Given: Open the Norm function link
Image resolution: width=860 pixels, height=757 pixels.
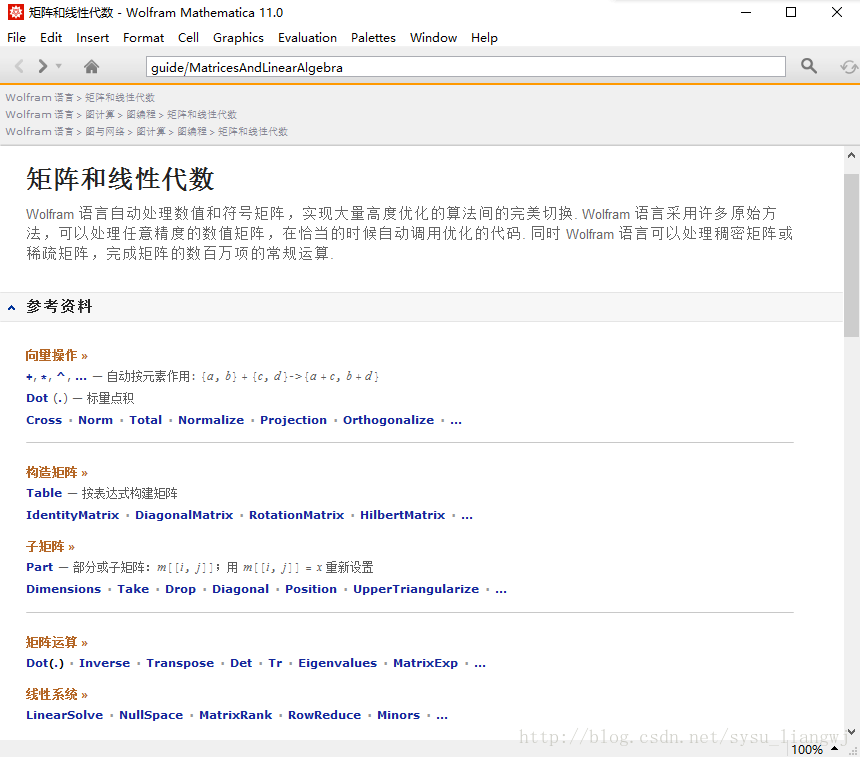Looking at the screenshot, I should point(95,420).
